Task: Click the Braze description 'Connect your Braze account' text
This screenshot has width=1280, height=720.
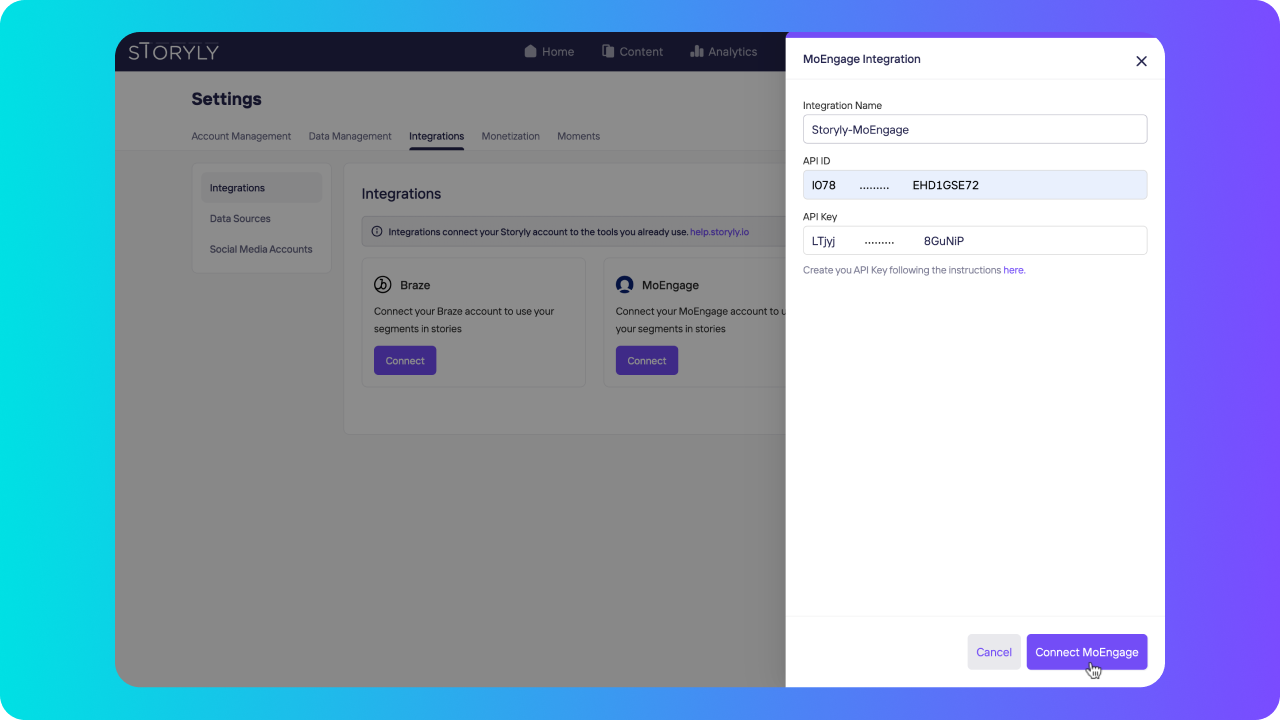Action: point(464,320)
